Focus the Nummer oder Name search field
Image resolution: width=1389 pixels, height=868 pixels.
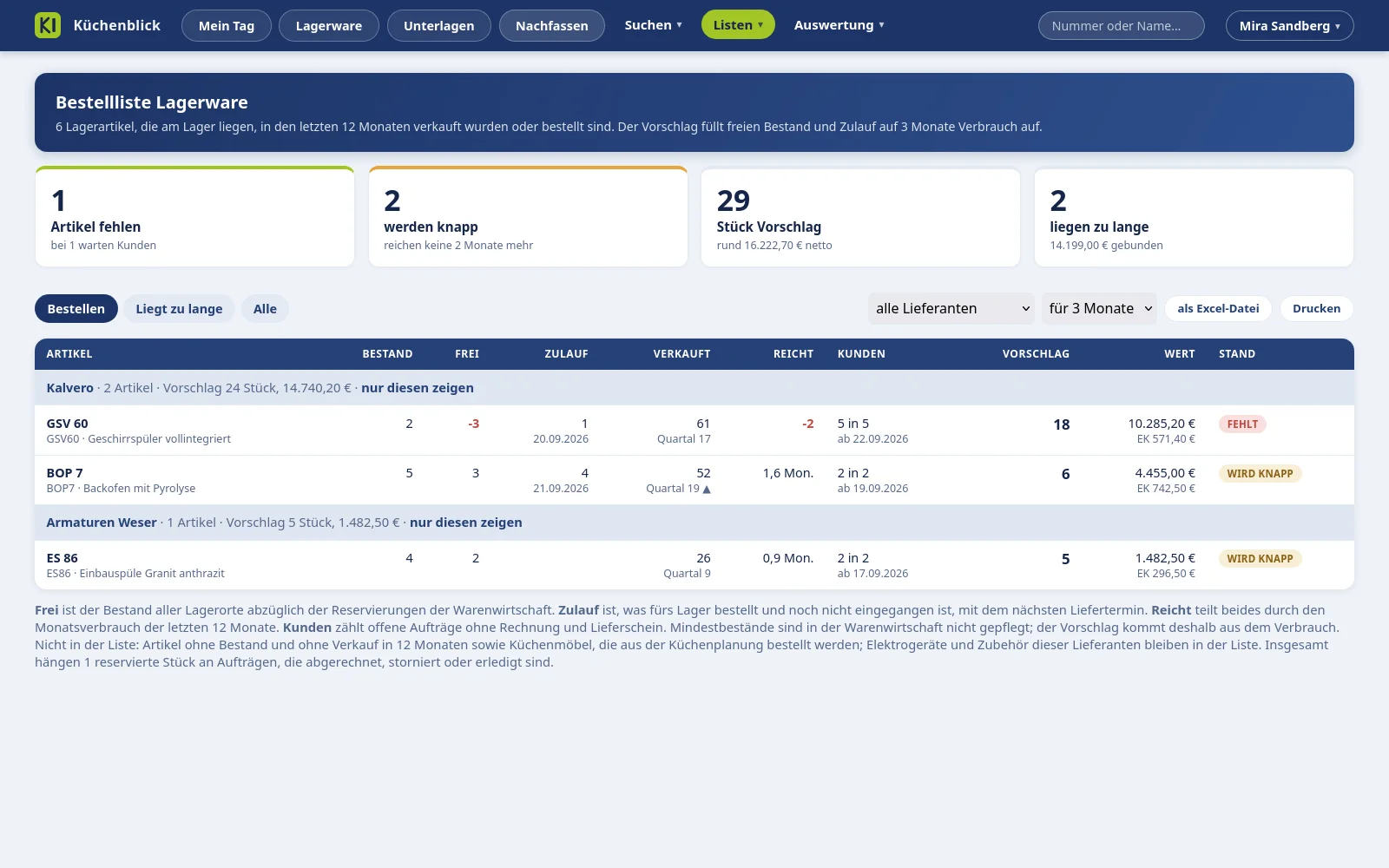[1121, 26]
